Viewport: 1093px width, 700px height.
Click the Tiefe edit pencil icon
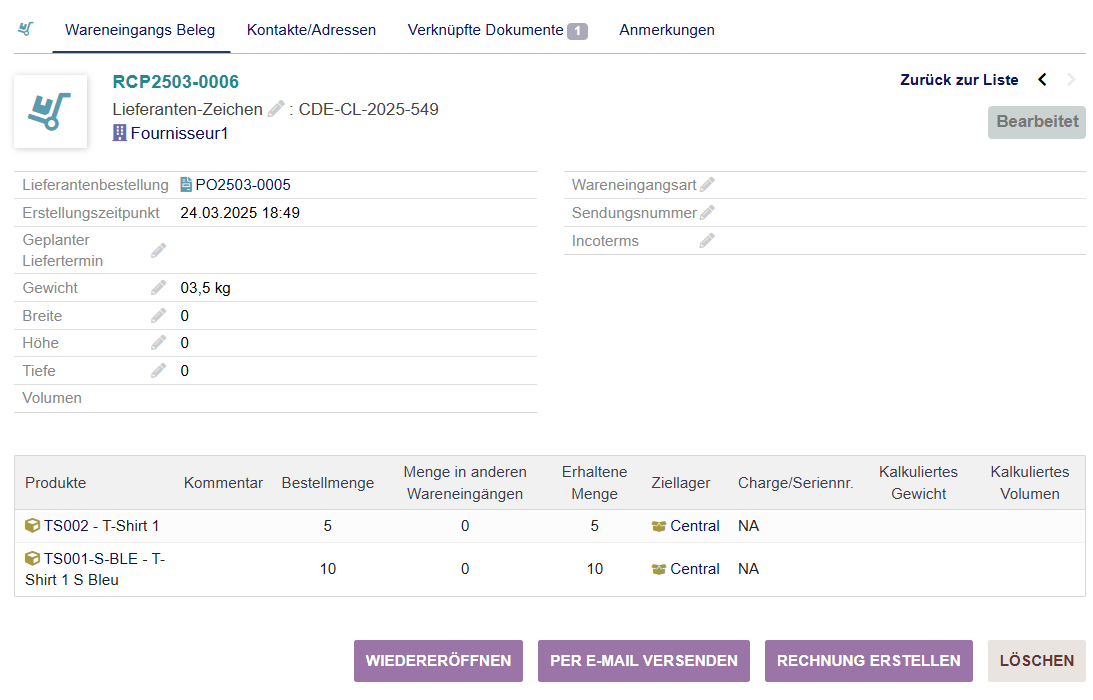click(158, 371)
